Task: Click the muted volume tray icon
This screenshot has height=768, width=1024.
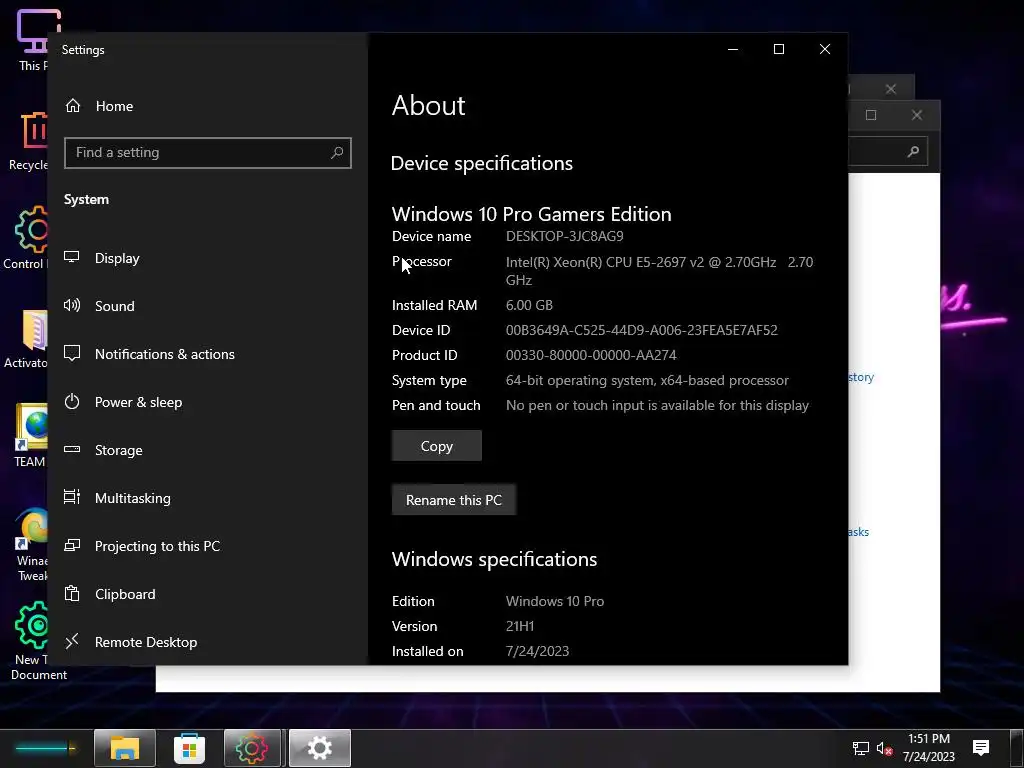Action: coord(884,748)
